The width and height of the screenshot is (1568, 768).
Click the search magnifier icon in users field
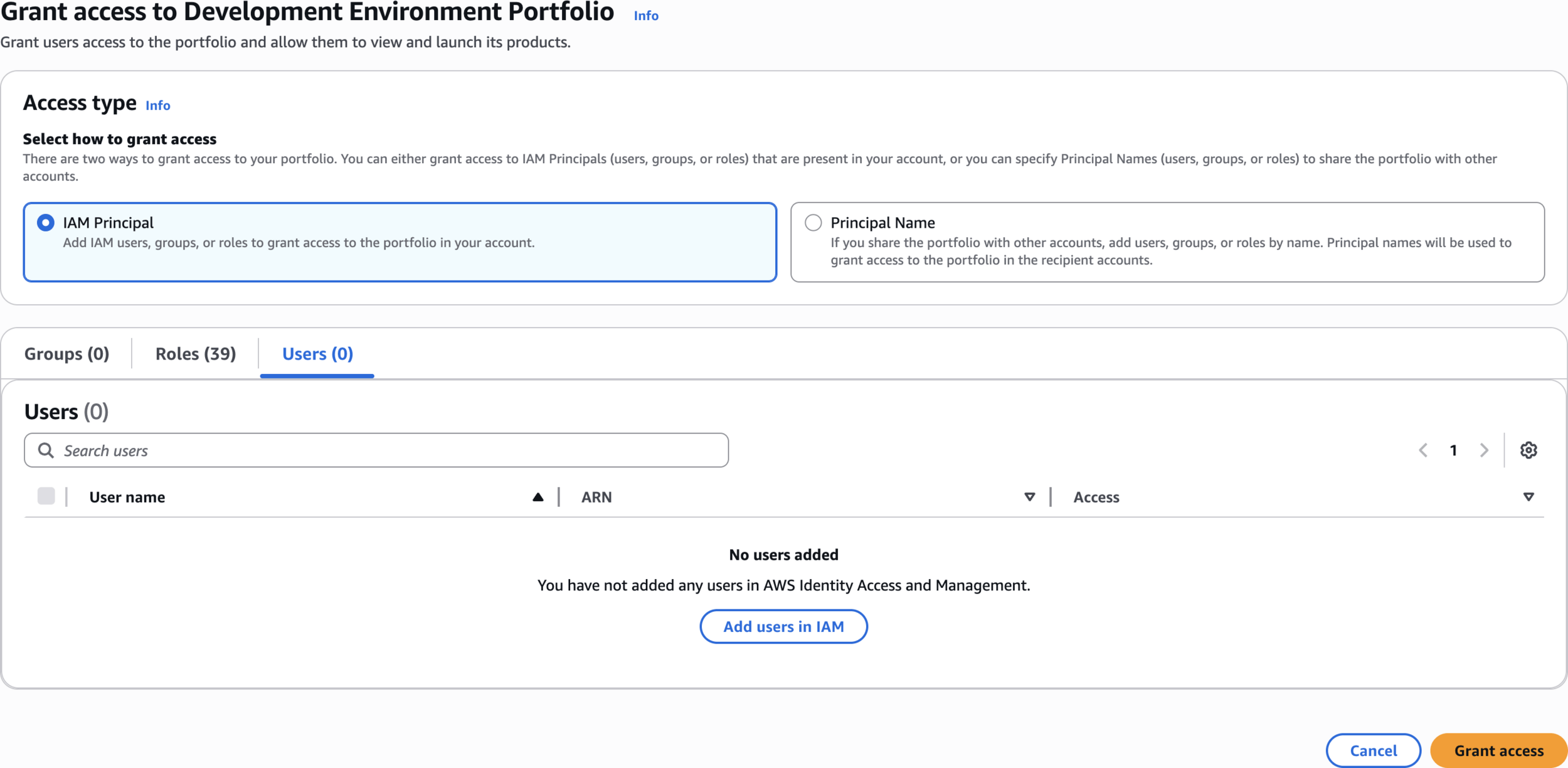point(46,450)
